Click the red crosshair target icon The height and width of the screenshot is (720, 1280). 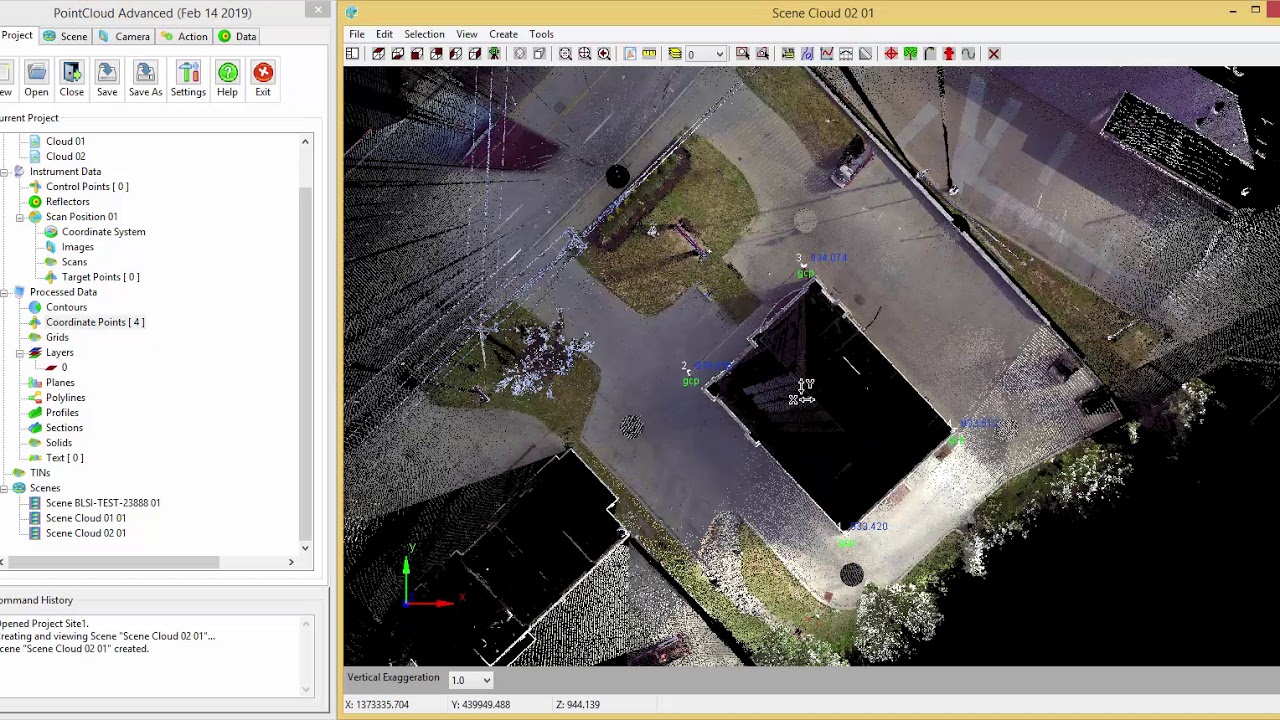891,54
